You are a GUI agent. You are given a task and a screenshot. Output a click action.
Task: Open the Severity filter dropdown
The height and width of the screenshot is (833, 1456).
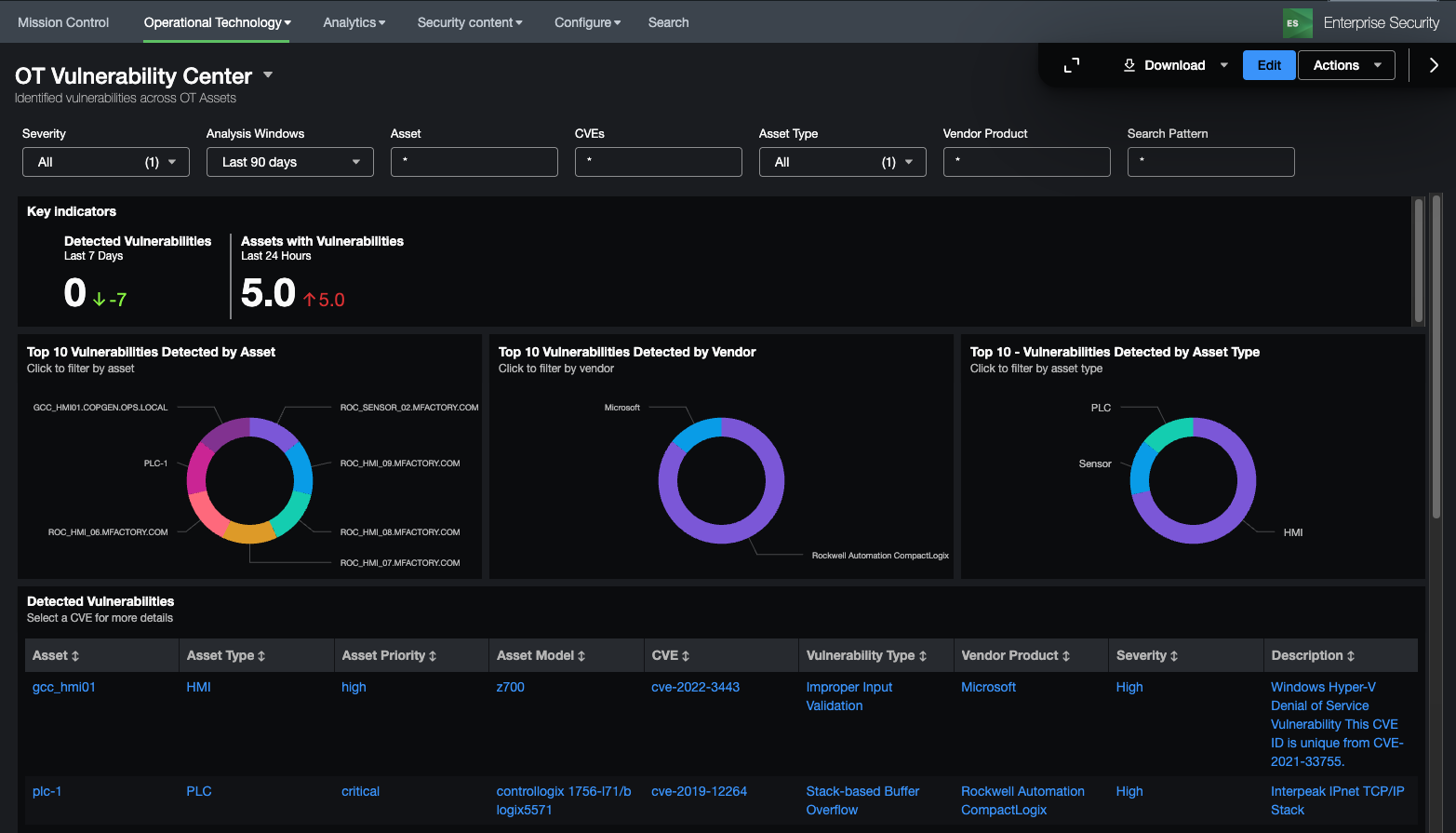tap(106, 162)
